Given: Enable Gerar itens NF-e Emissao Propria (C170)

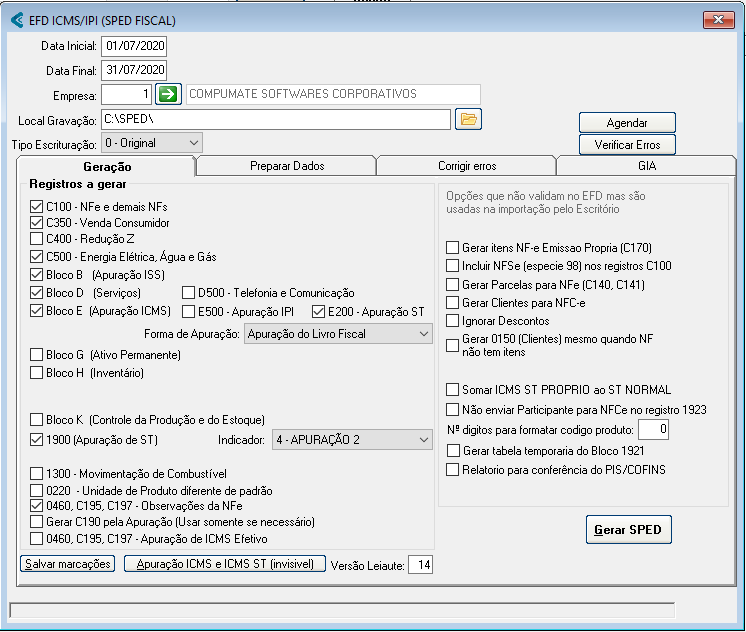Looking at the screenshot, I should [453, 248].
